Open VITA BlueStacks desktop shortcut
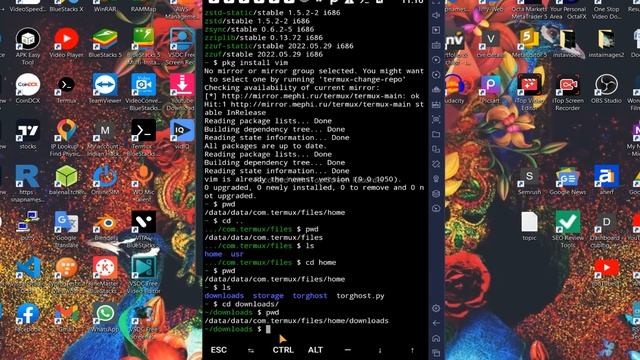The width and height of the screenshot is (640, 360). coord(143,229)
